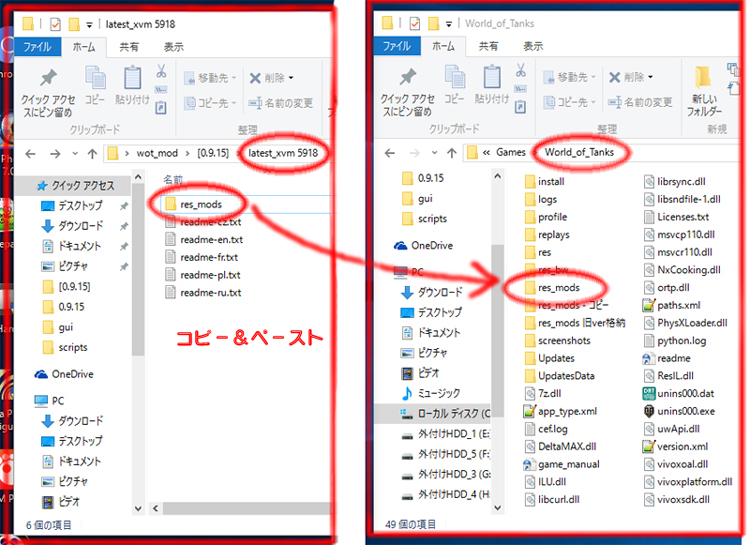Viewport: 750px width, 545px height.
Task: Open OneDrive in World_of_Tanks sidebar
Action: coord(423,245)
